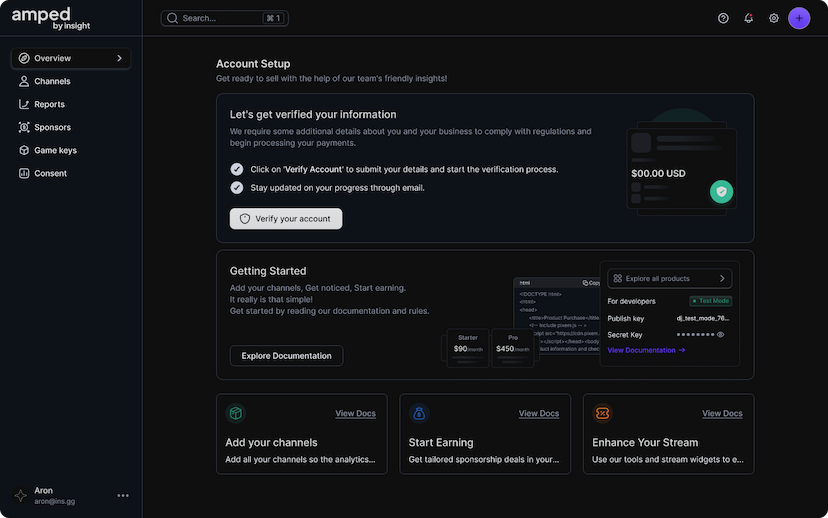
Task: Click the checkmark beside Verify Account step
Action: pyautogui.click(x=237, y=169)
